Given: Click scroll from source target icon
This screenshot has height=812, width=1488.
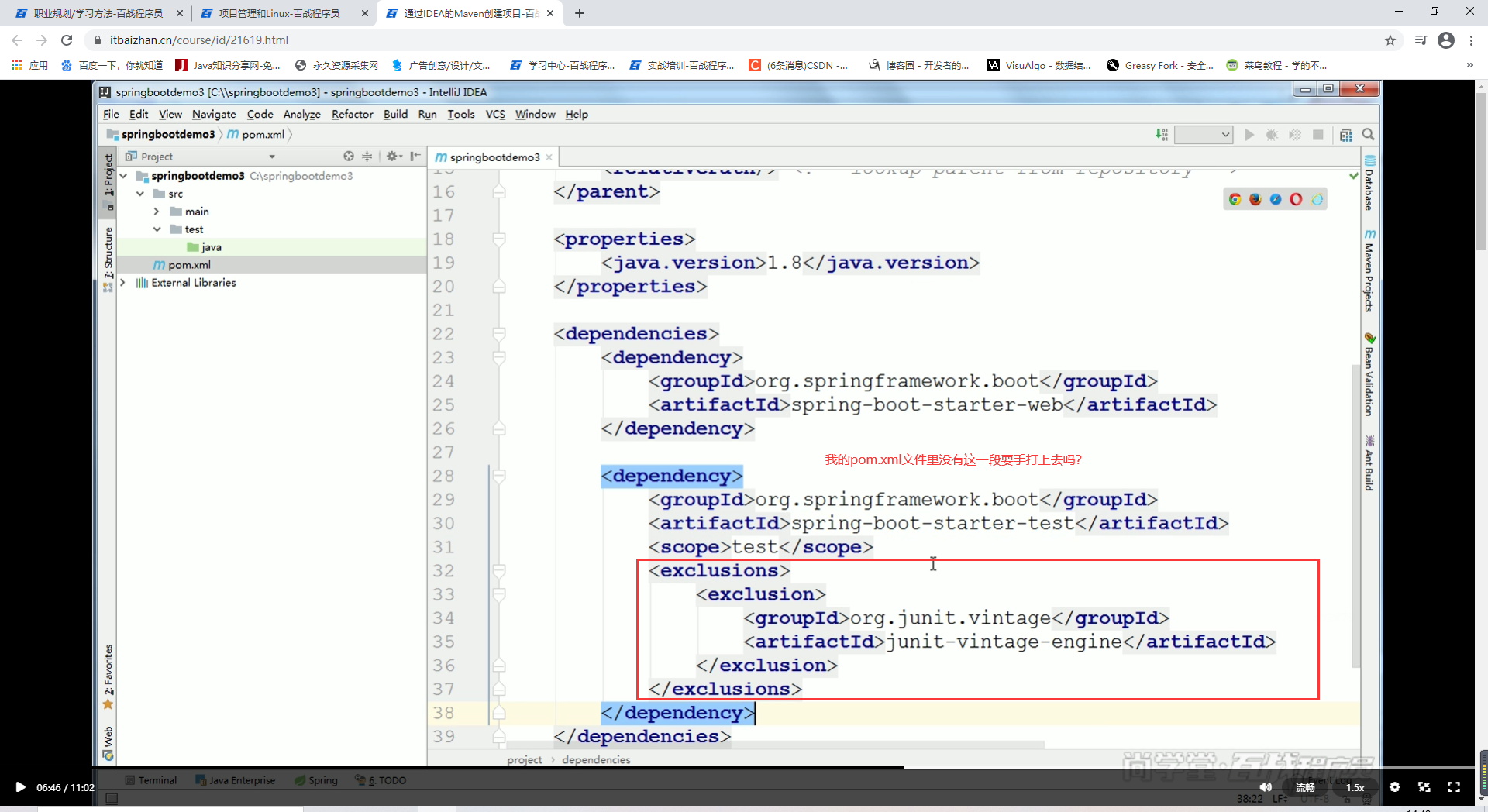Looking at the screenshot, I should tap(349, 157).
